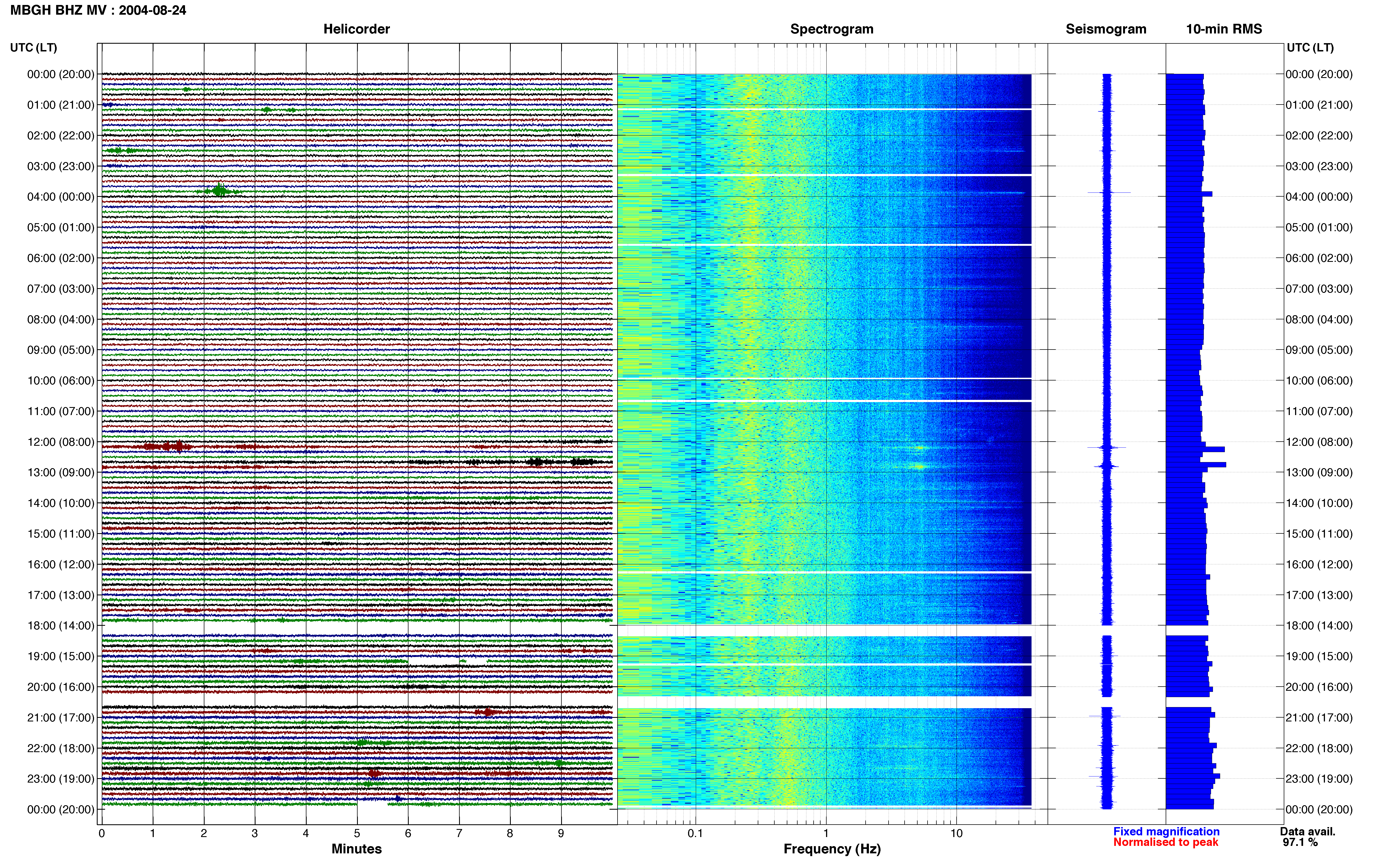Click the 0.1 tick on the frequency axis

[x=695, y=833]
